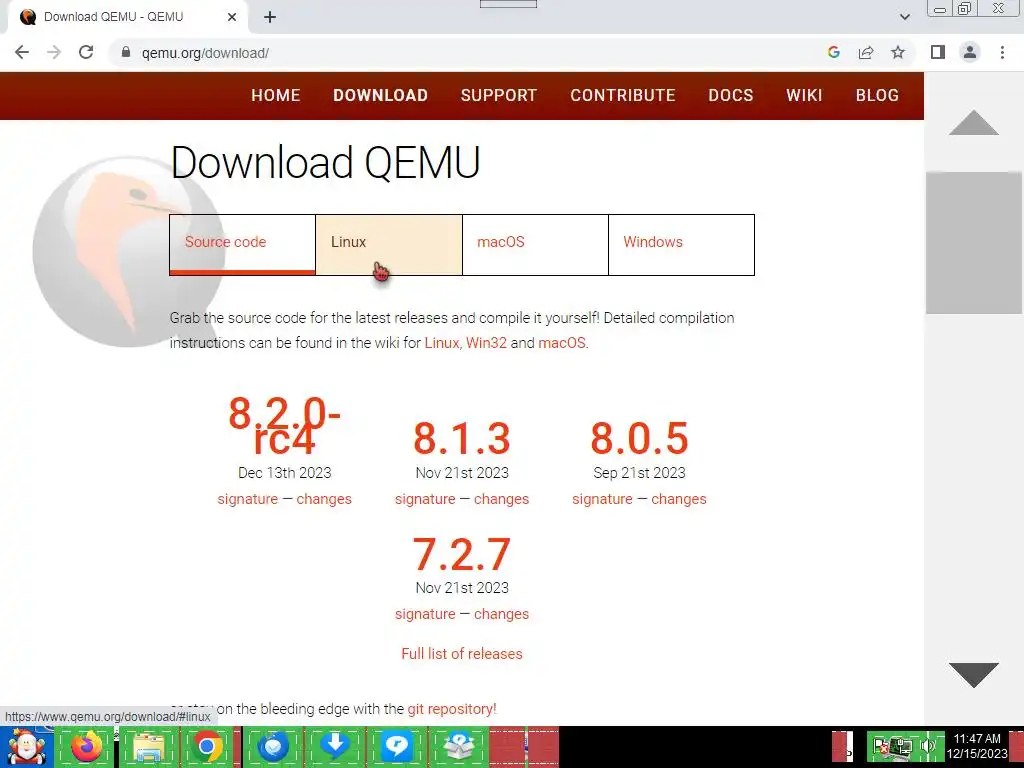Click the Chrome taskbar icon
Image resolution: width=1024 pixels, height=768 pixels.
208,747
